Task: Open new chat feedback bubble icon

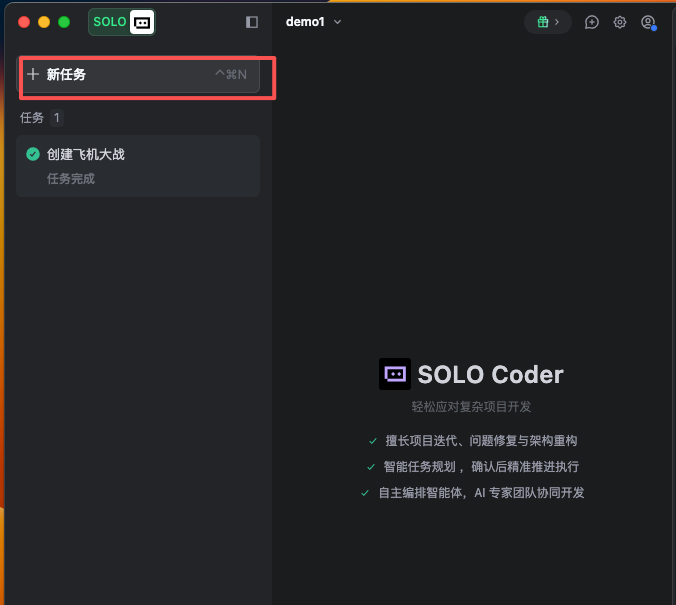Action: 592,22
